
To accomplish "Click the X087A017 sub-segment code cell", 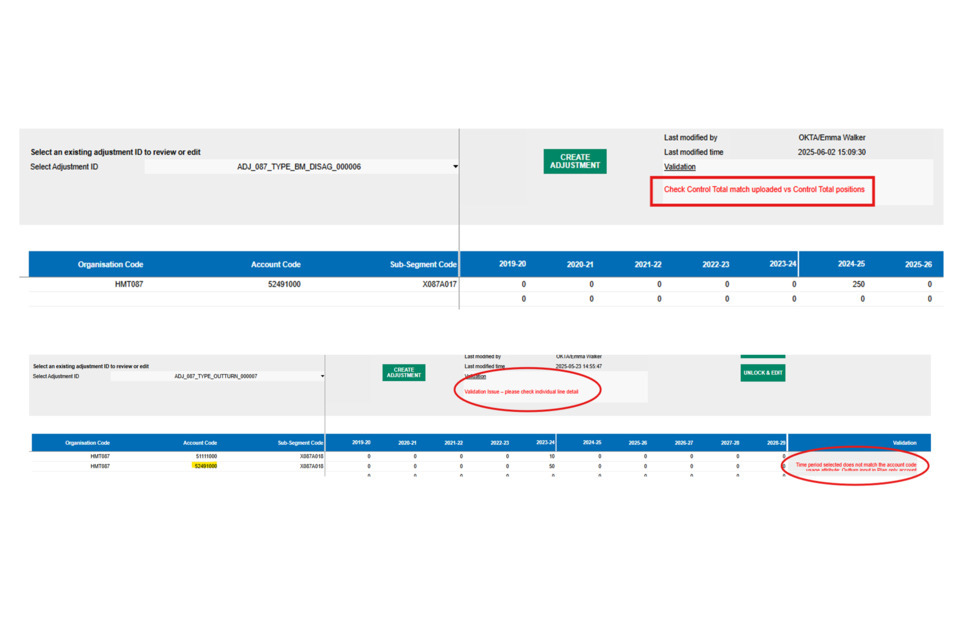I will click(x=439, y=284).
